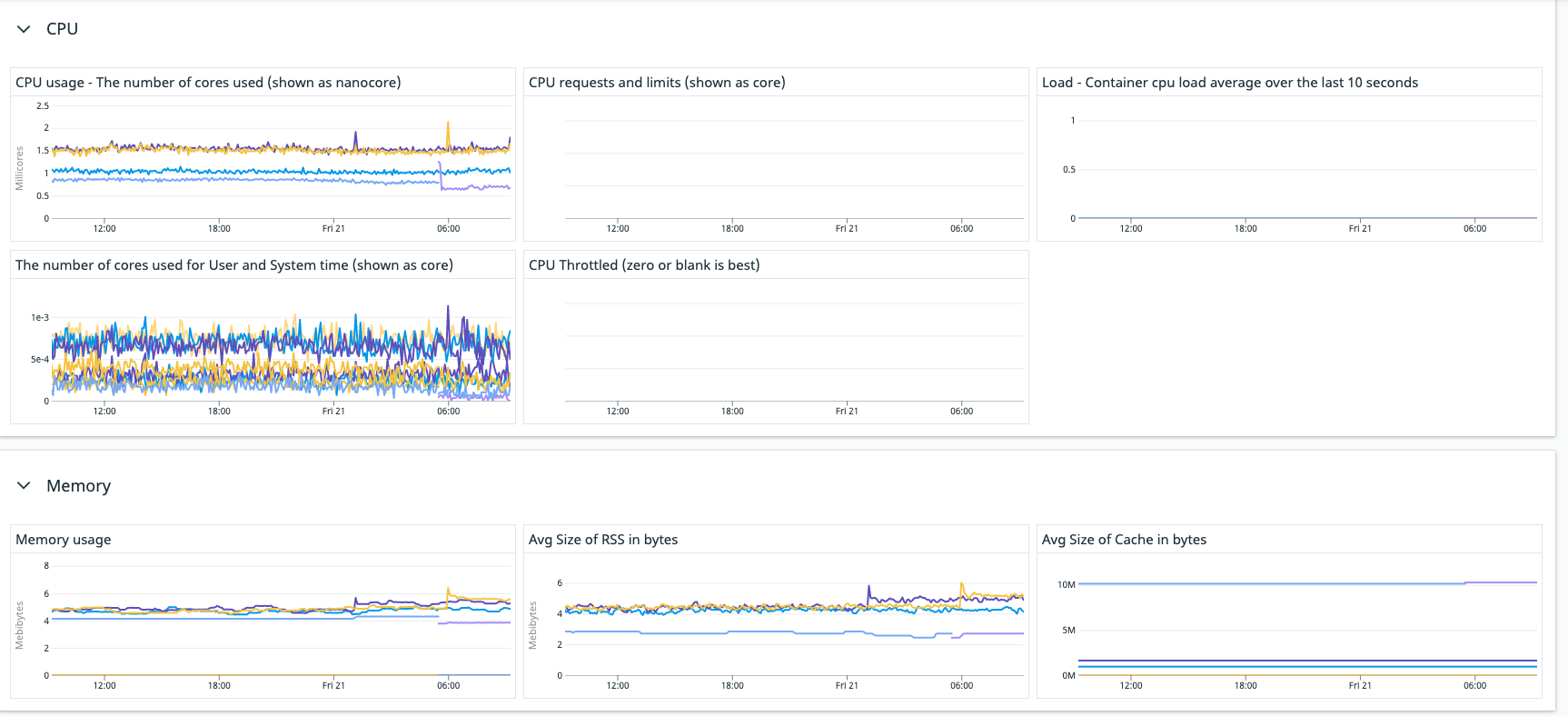Viewport: 1568px width, 716px height.
Task: Open the CPU usage nanocore widget title
Action: coord(208,82)
